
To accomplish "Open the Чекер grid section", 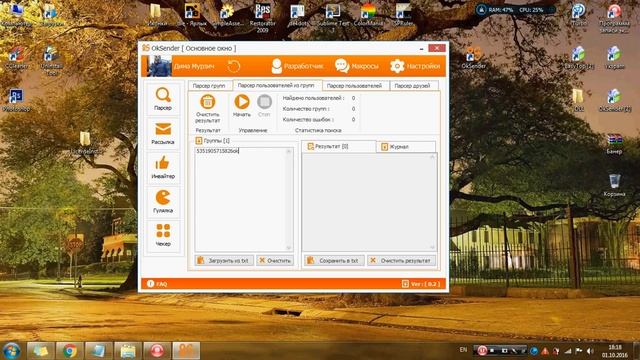I will click(163, 235).
